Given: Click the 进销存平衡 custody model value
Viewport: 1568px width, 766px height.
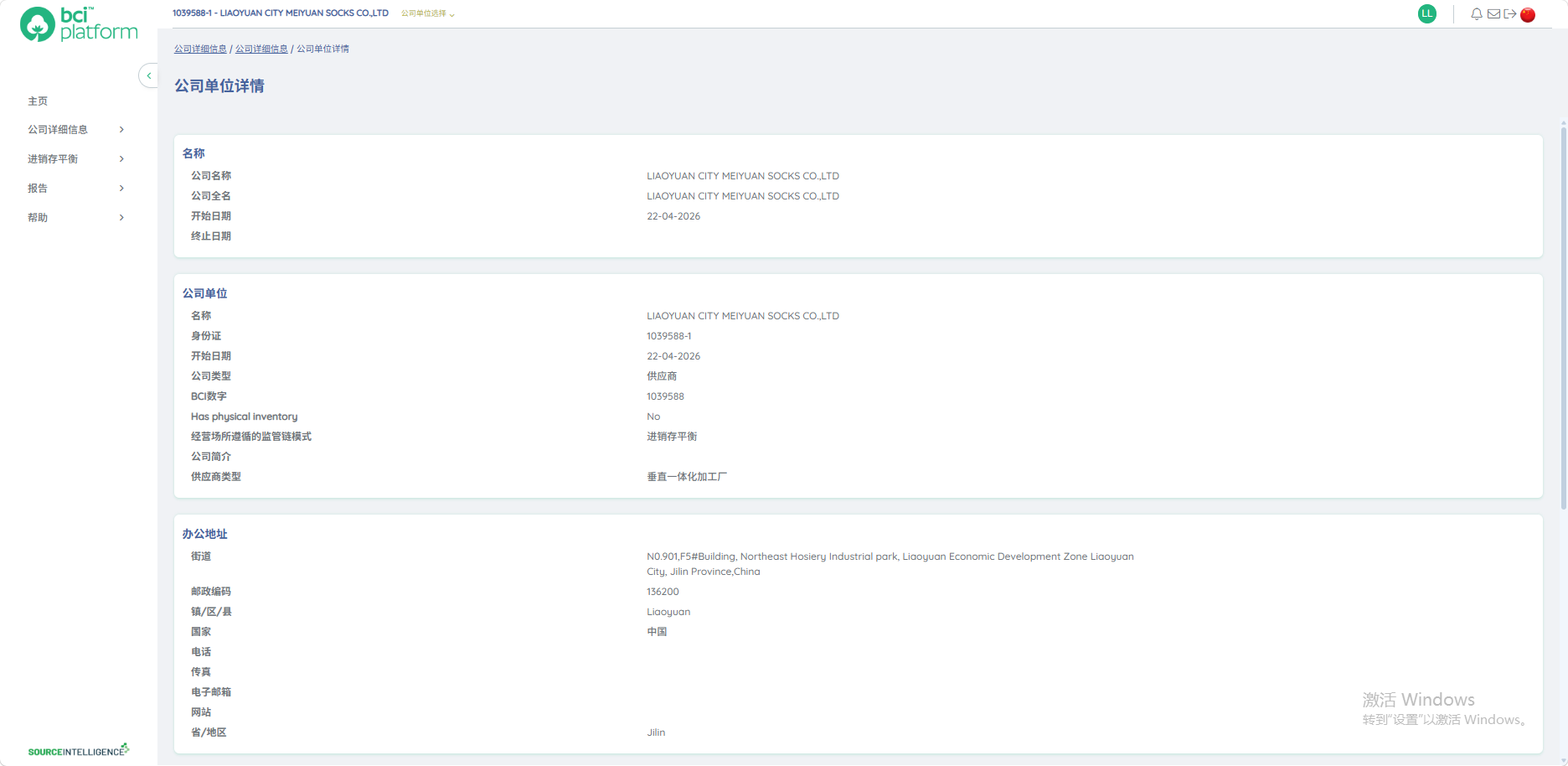Looking at the screenshot, I should [672, 437].
